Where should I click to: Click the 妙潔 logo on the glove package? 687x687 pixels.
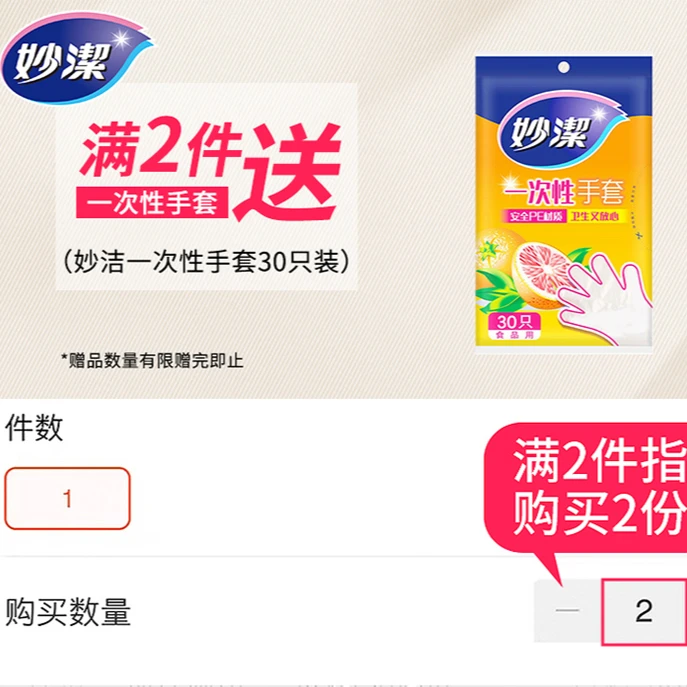click(x=561, y=131)
